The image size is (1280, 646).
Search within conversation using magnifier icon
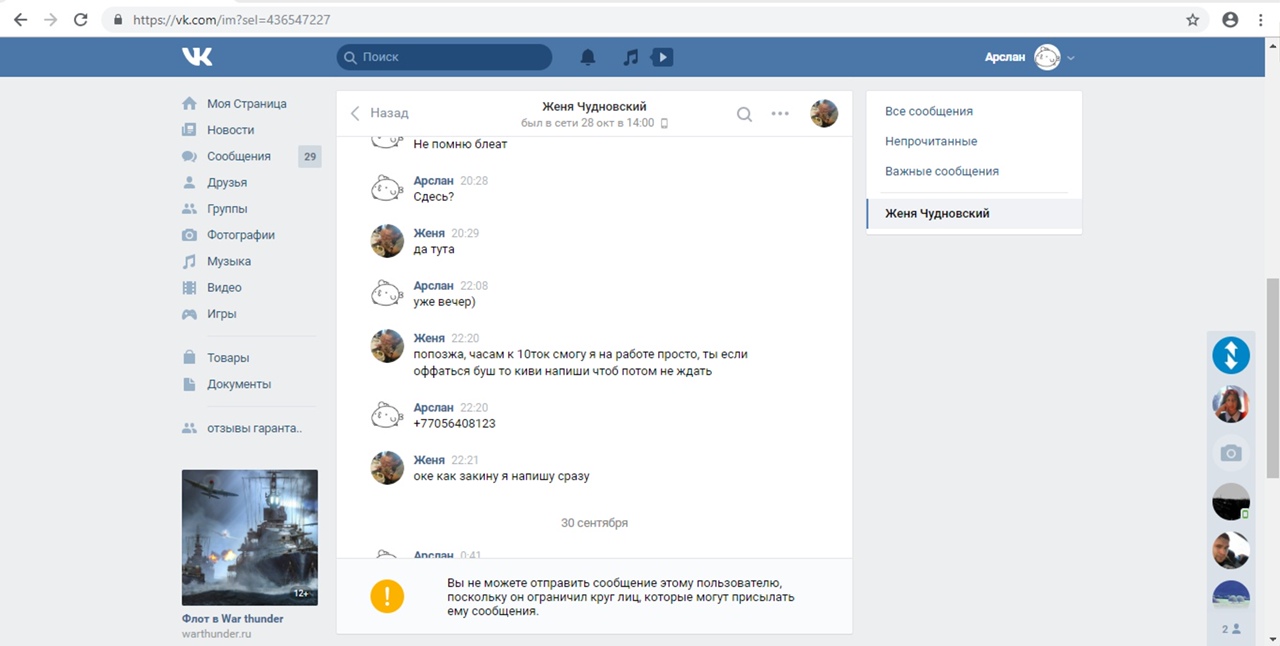[x=744, y=114]
